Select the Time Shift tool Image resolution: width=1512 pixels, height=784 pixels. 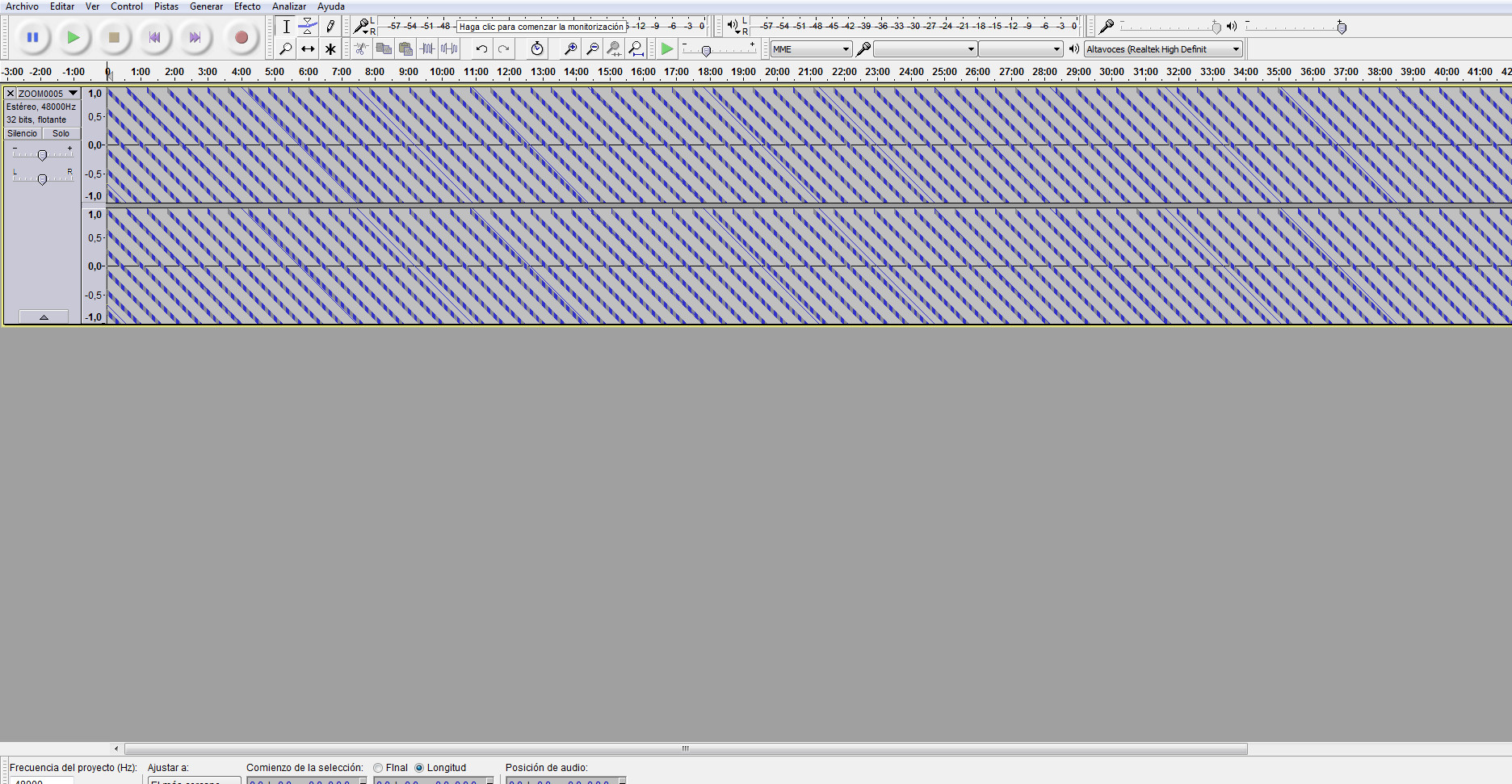click(308, 48)
